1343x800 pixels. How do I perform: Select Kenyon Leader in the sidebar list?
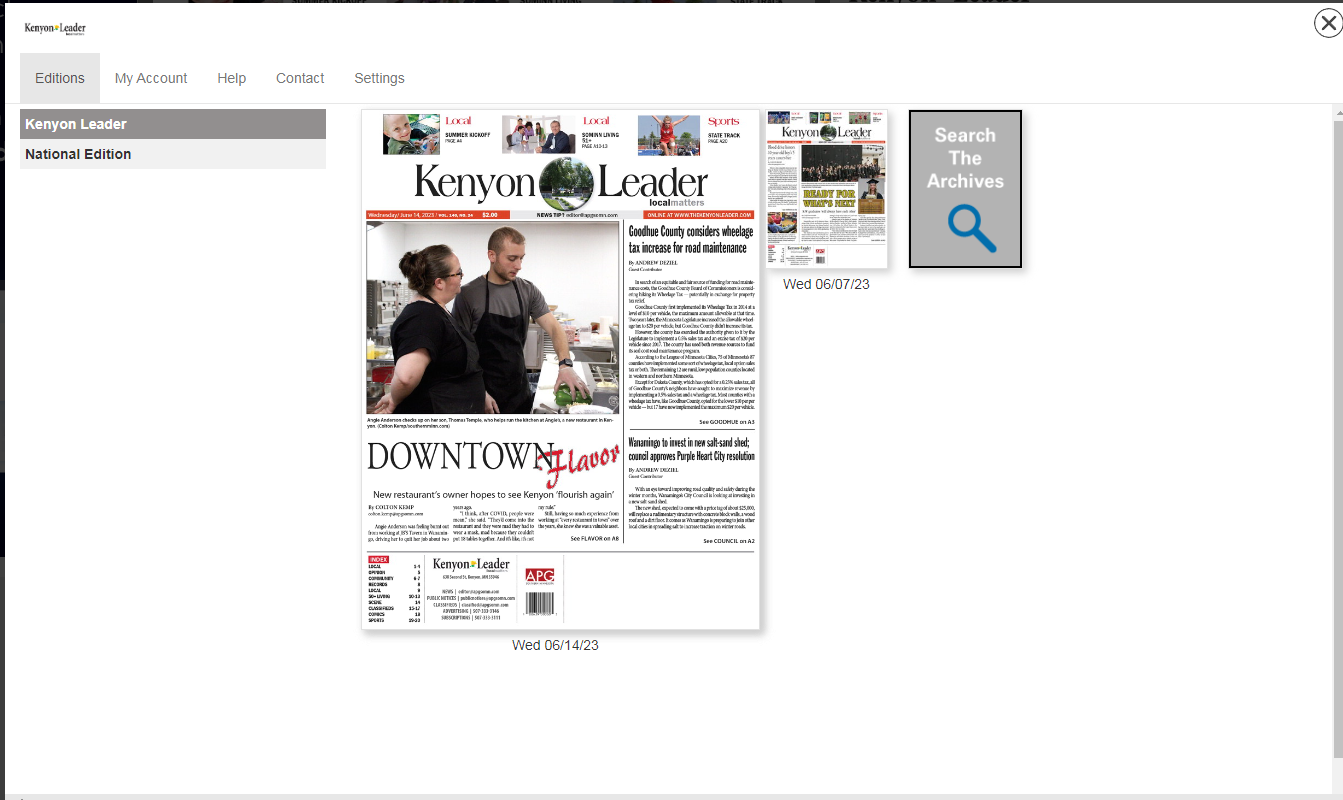click(x=173, y=124)
